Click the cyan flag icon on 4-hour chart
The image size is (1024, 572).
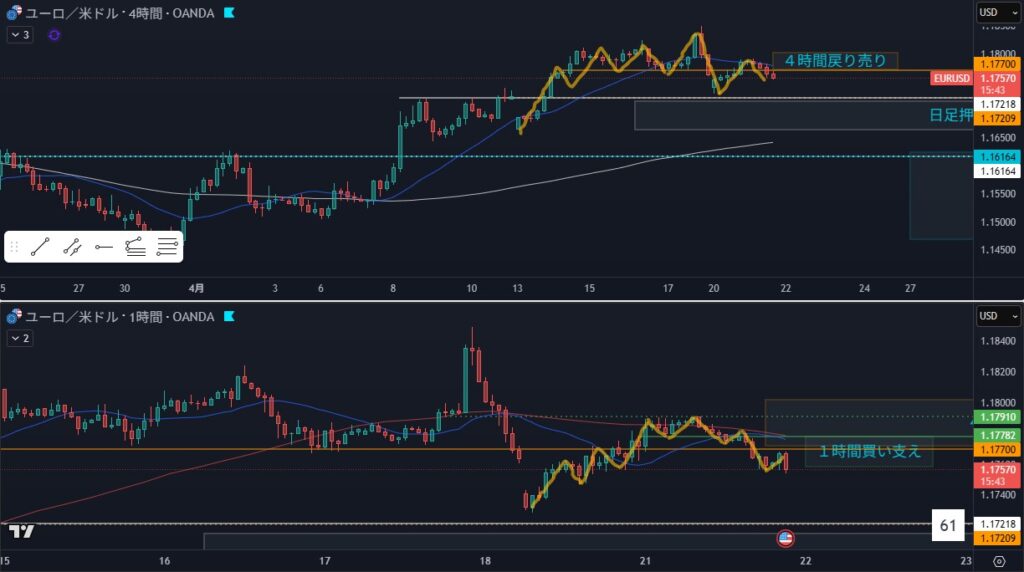click(x=230, y=13)
